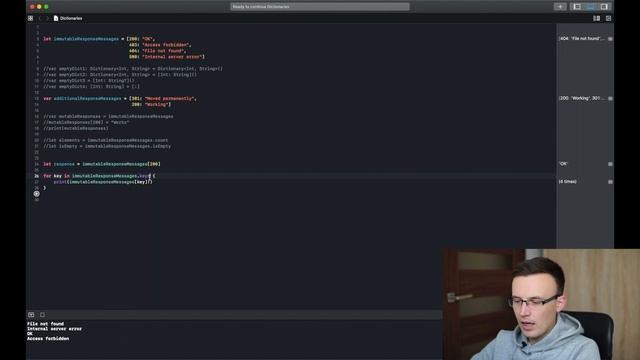Open the editor layout options icon
This screenshot has height=360, width=640.
(x=596, y=18)
